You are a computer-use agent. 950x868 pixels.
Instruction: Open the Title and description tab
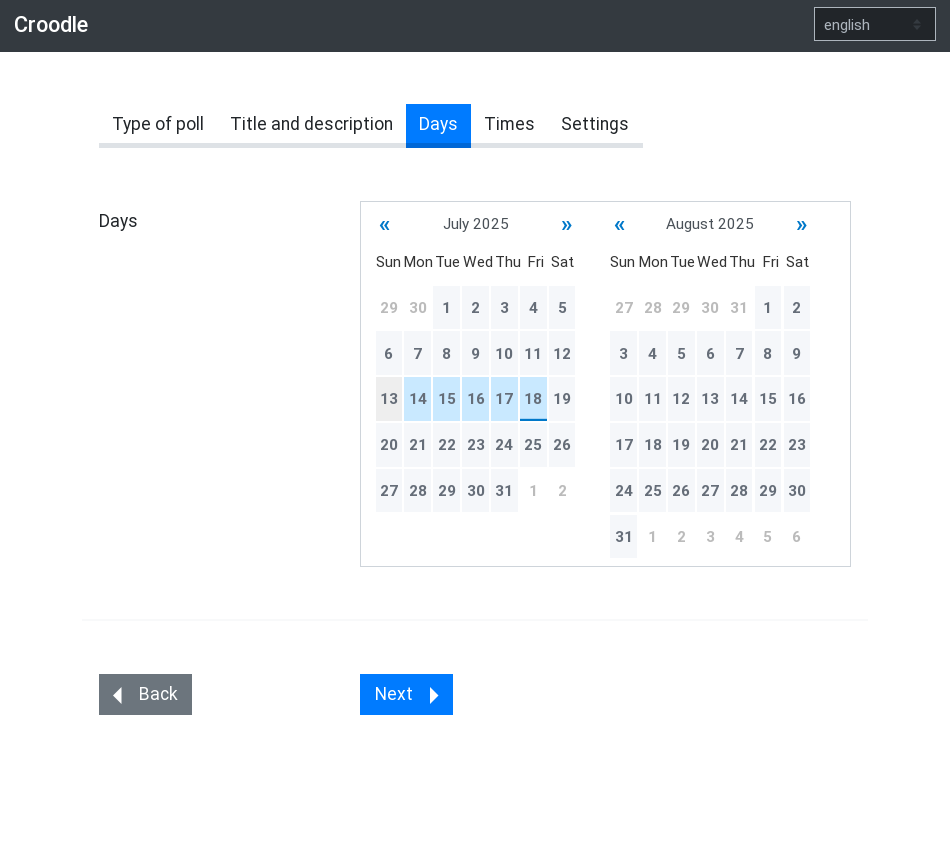point(311,124)
